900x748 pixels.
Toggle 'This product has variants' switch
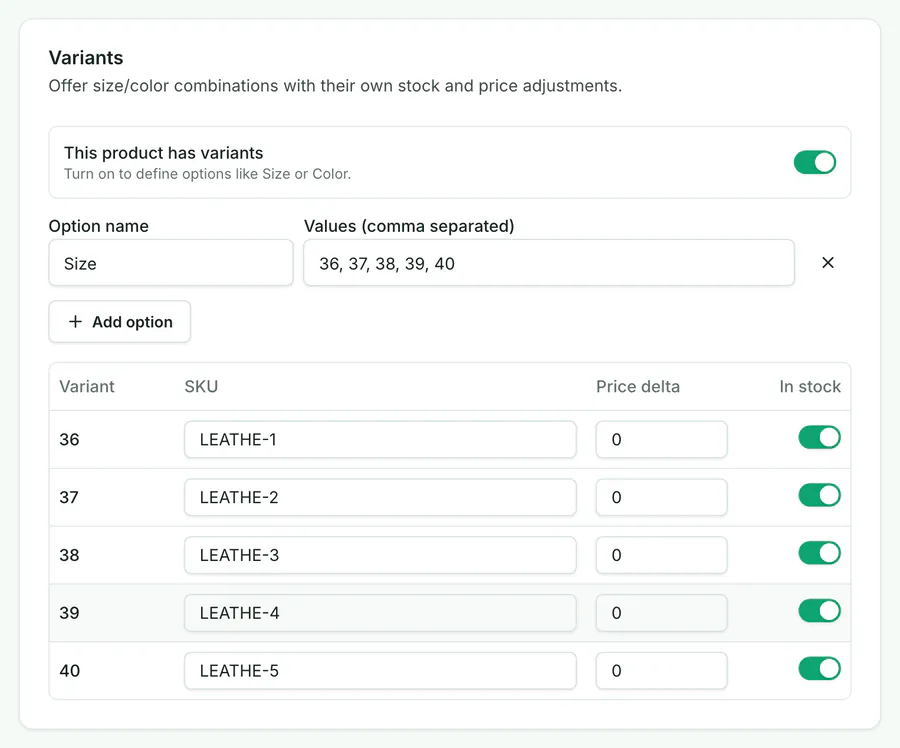pos(814,162)
